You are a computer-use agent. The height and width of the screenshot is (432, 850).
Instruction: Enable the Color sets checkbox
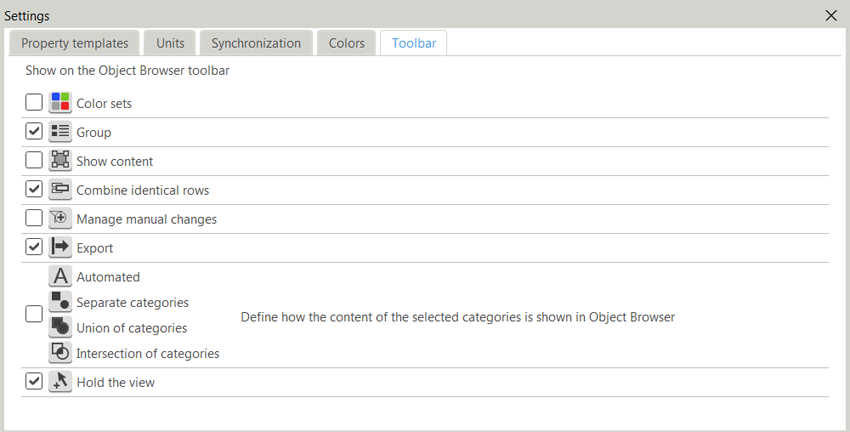click(x=34, y=103)
